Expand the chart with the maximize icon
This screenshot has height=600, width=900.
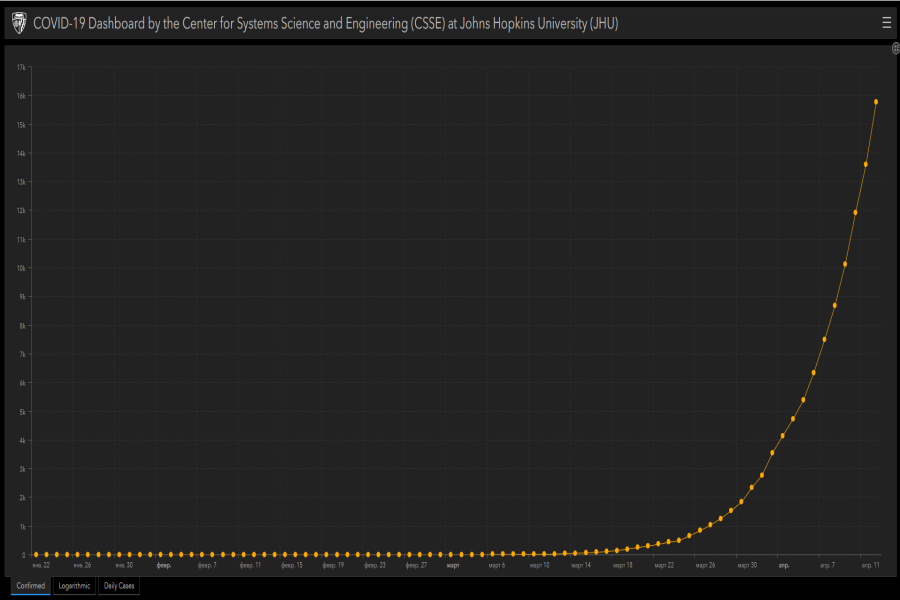[895, 48]
